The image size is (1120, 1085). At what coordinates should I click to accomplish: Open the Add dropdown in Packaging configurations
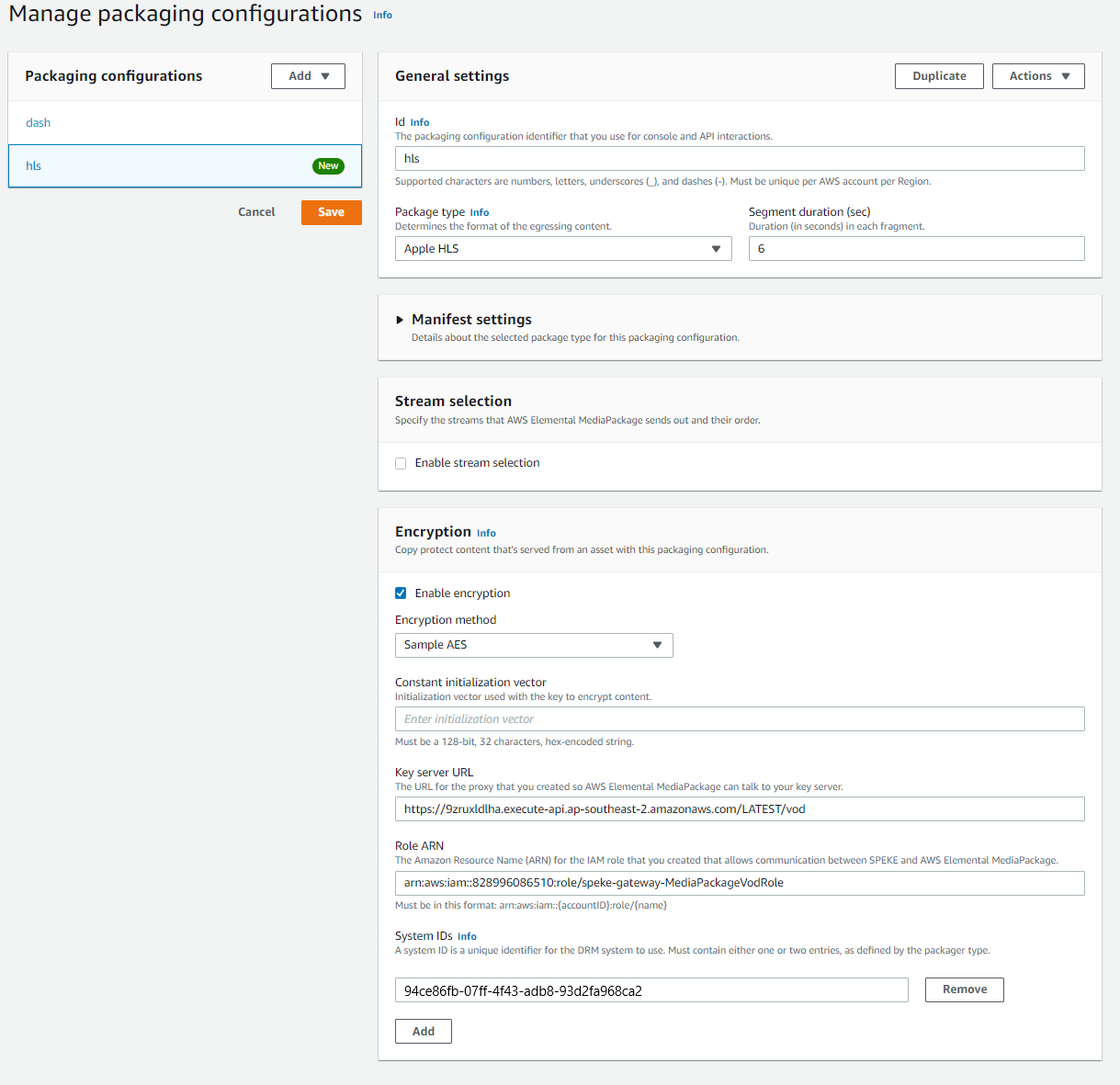pos(308,75)
